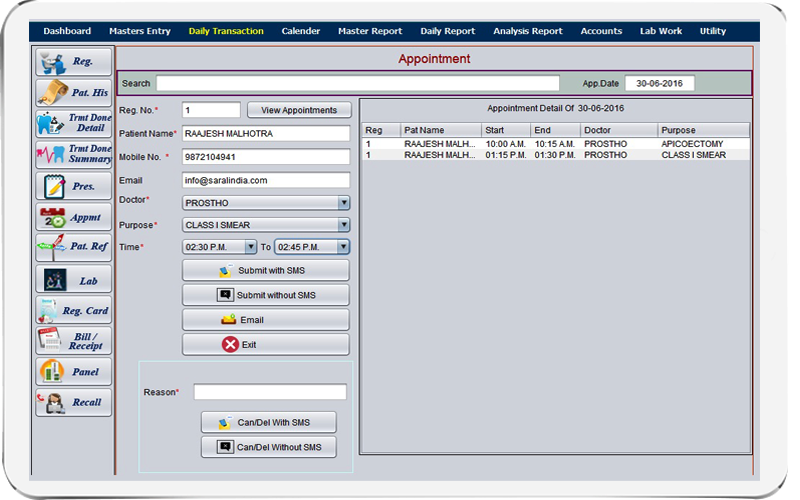This screenshot has height=500, width=800.
Task: Click Can/Del With SMS button
Action: click(x=268, y=422)
